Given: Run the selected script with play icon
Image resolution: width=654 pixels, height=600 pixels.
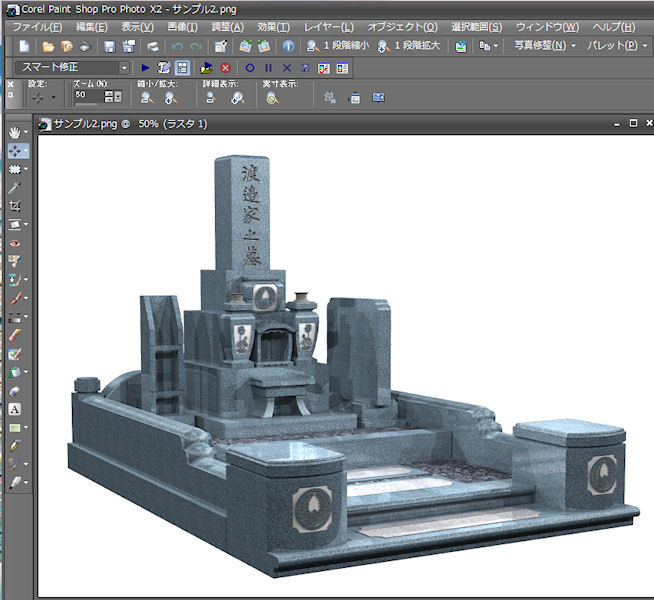Looking at the screenshot, I should (145, 68).
